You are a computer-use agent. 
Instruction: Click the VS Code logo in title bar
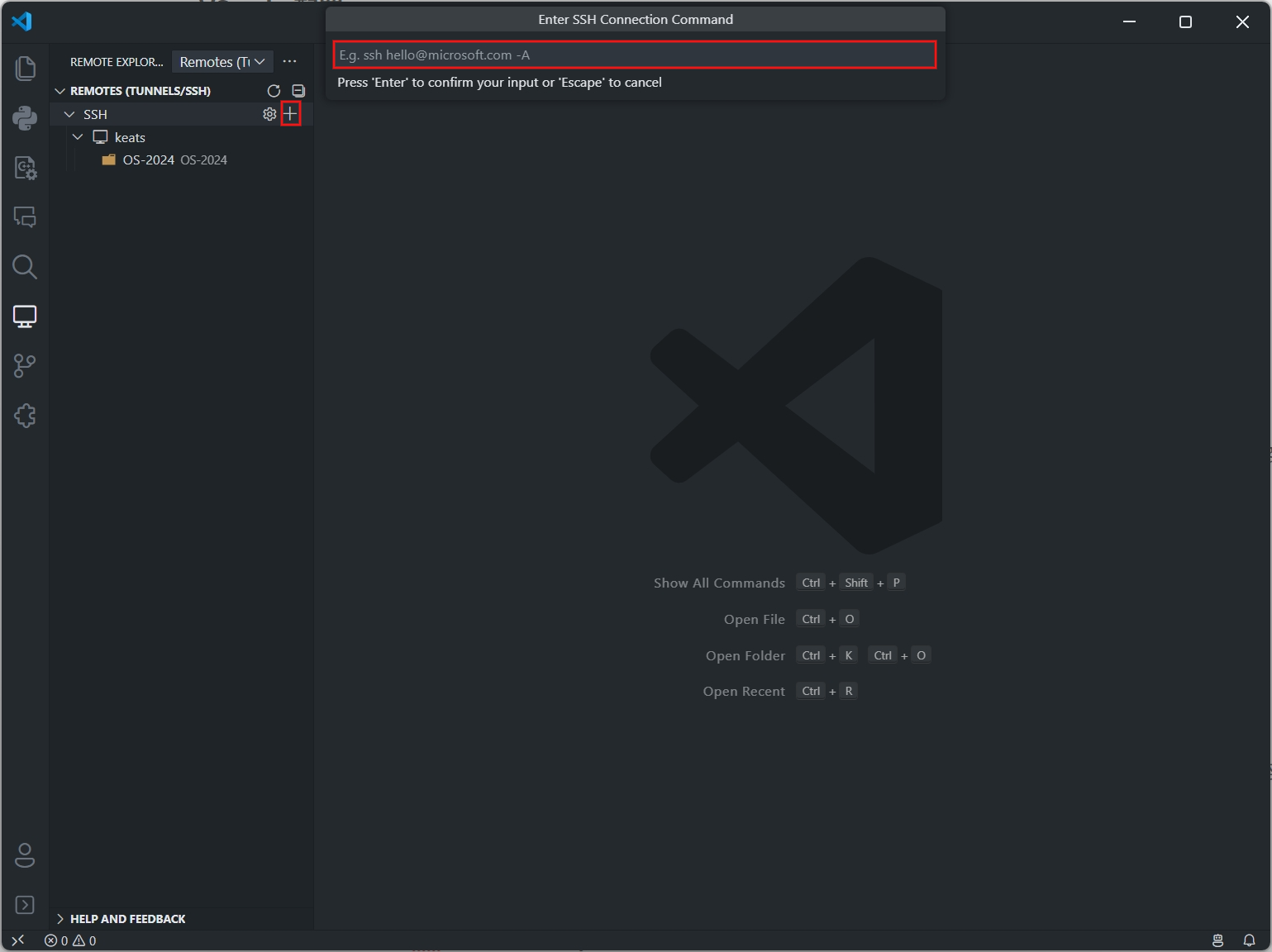(x=21, y=21)
